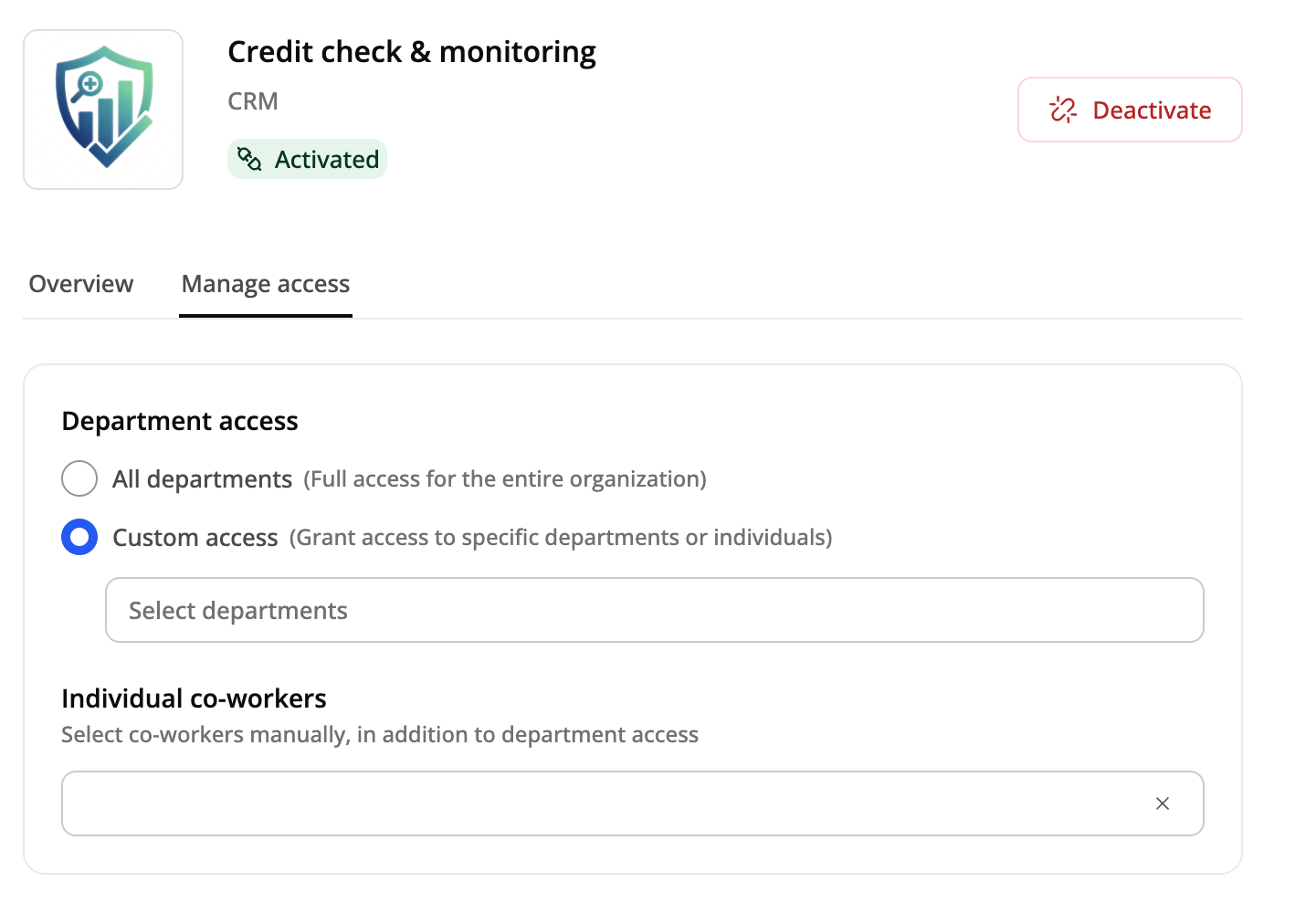Open the Individual co-workers selection field

(x=632, y=803)
